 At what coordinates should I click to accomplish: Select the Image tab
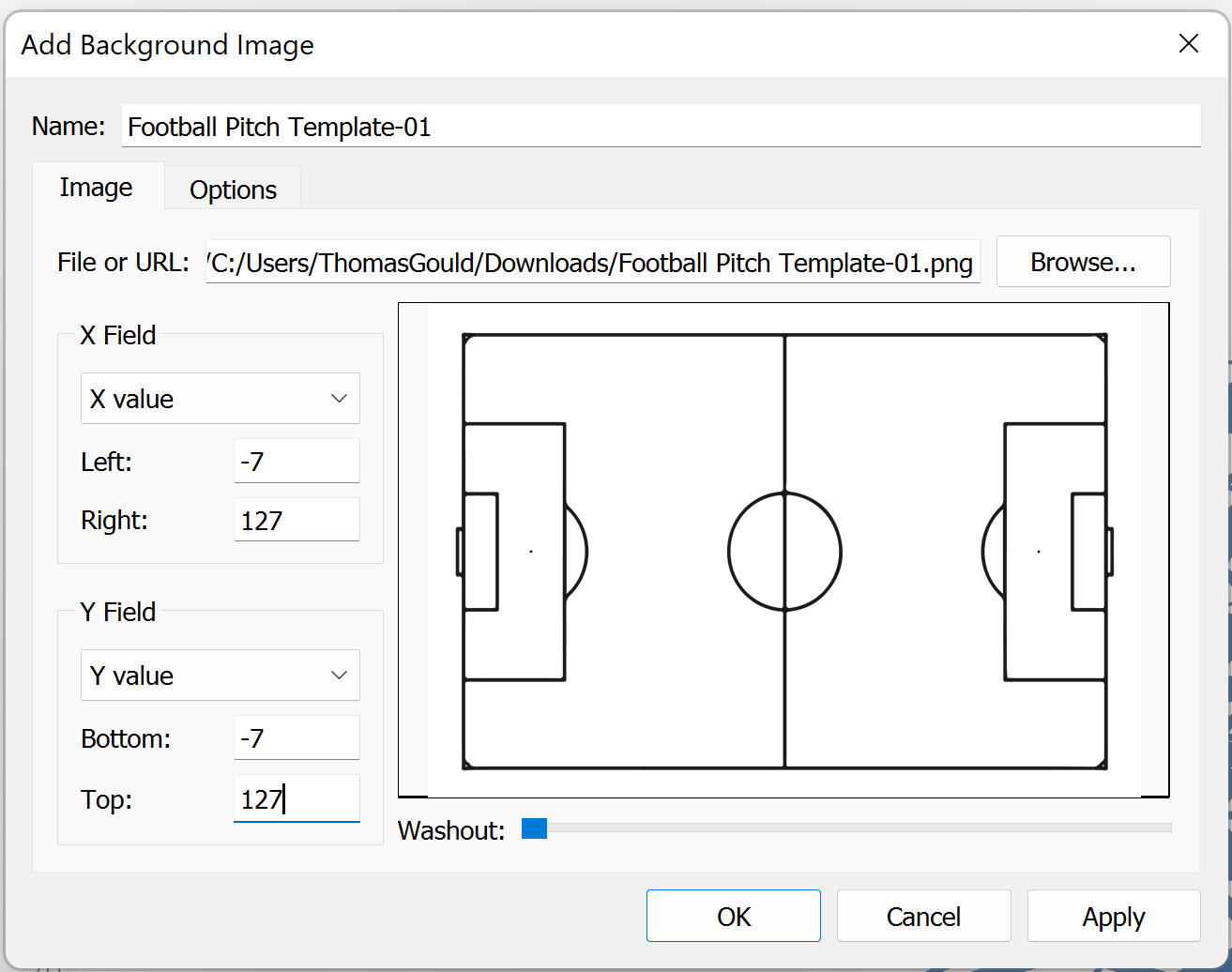tap(97, 188)
